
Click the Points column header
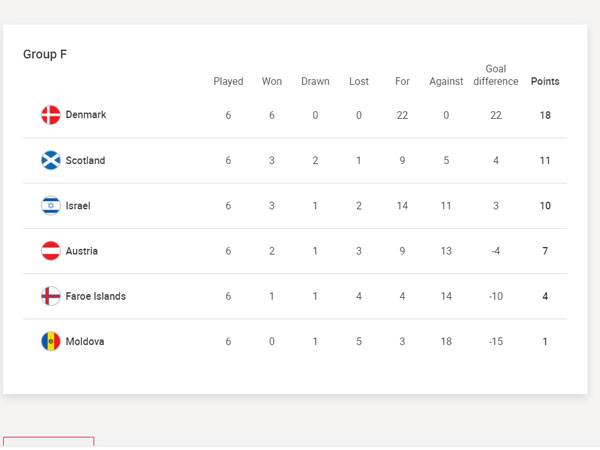click(545, 82)
